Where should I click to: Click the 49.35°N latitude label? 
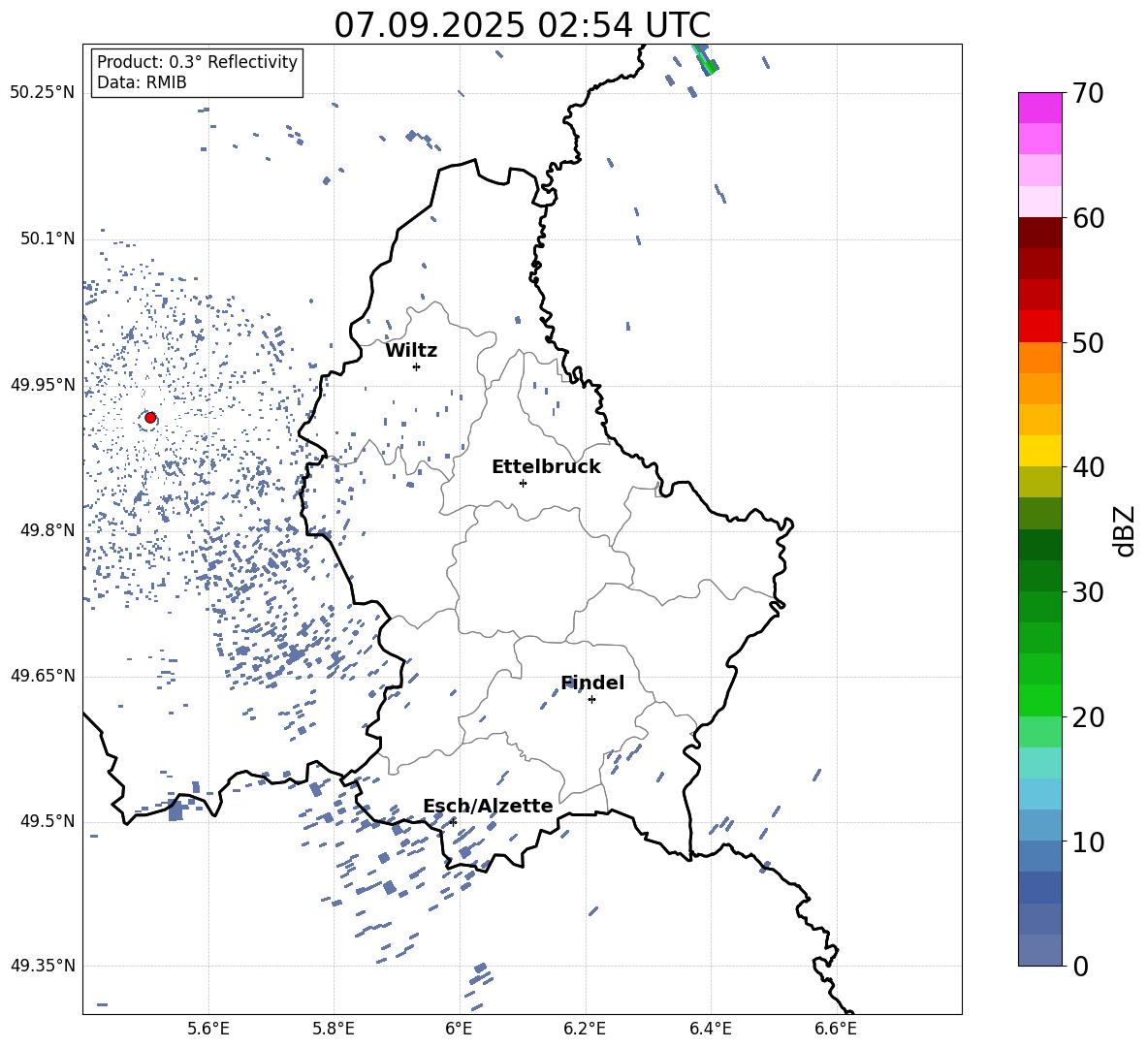click(43, 966)
